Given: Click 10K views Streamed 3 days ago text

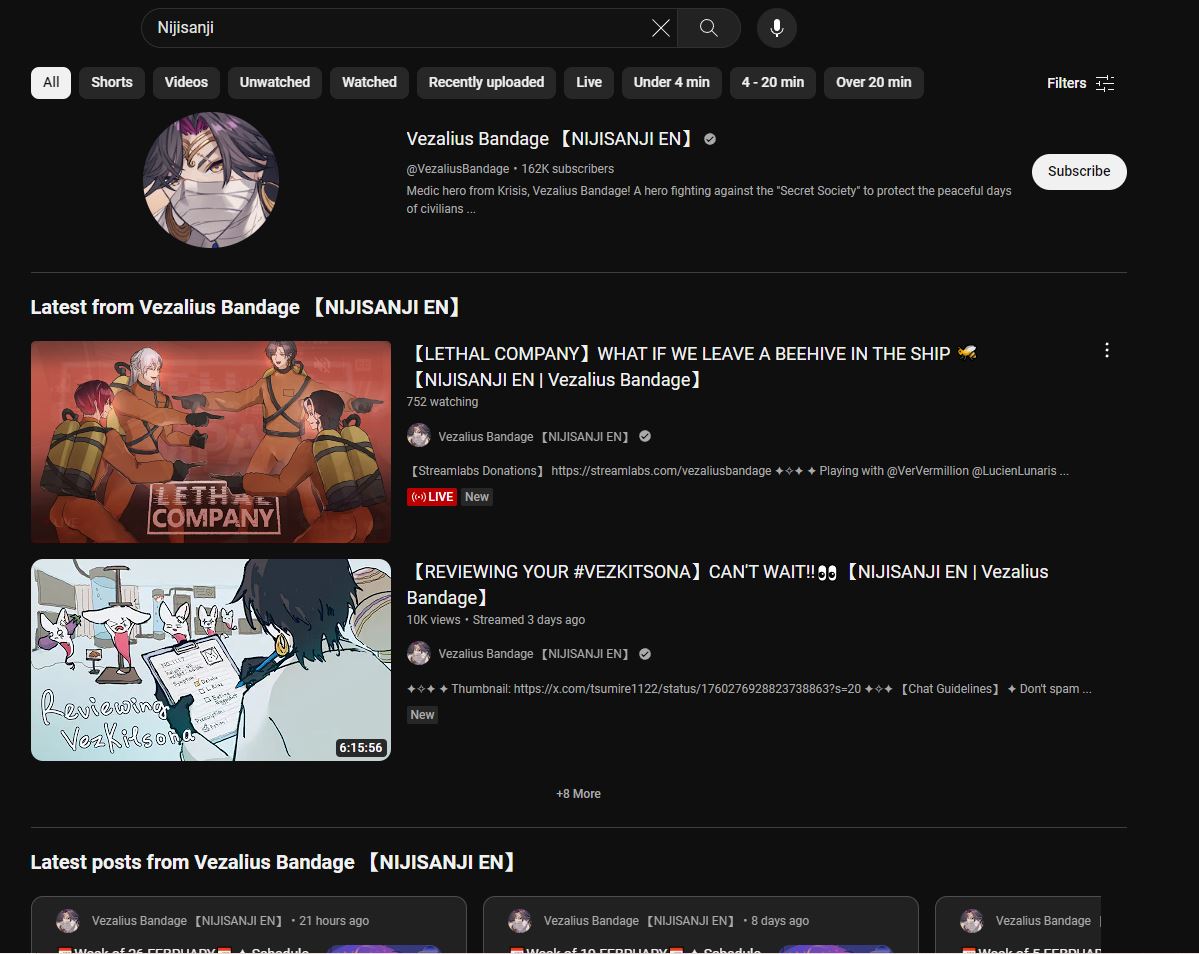Looking at the screenshot, I should tap(496, 620).
